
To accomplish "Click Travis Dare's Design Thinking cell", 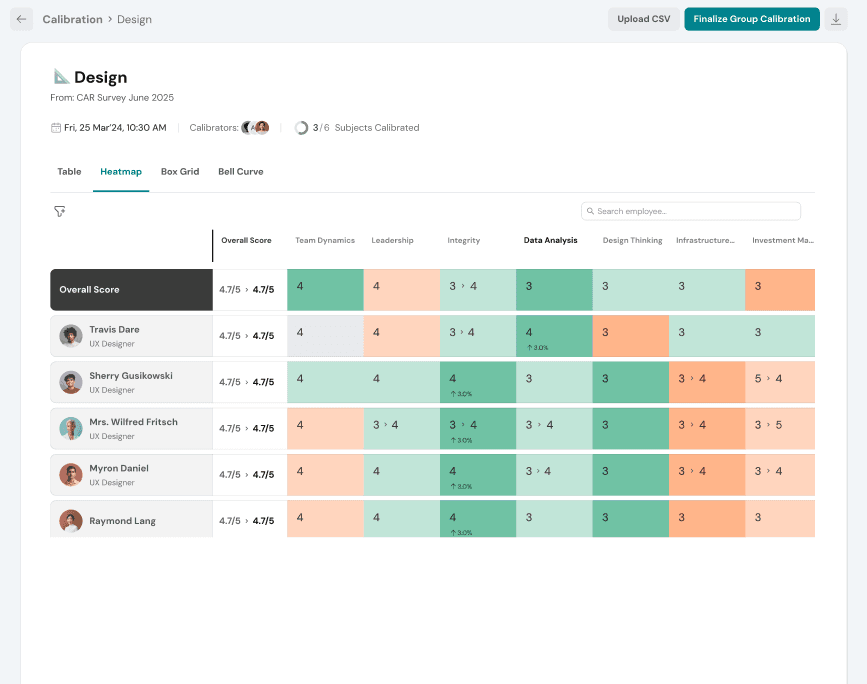I will click(630, 336).
